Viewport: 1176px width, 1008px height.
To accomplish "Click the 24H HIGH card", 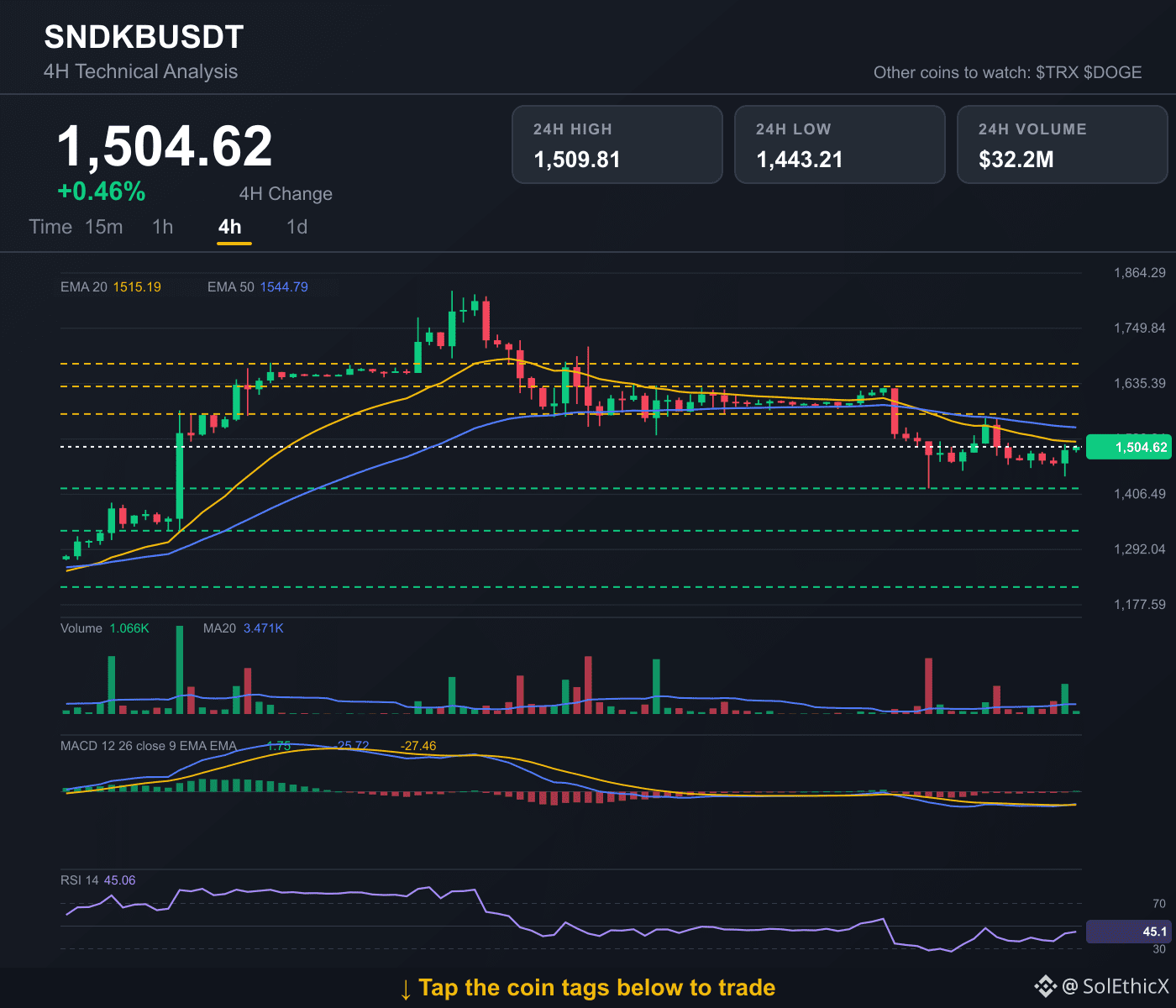I will 617,144.
